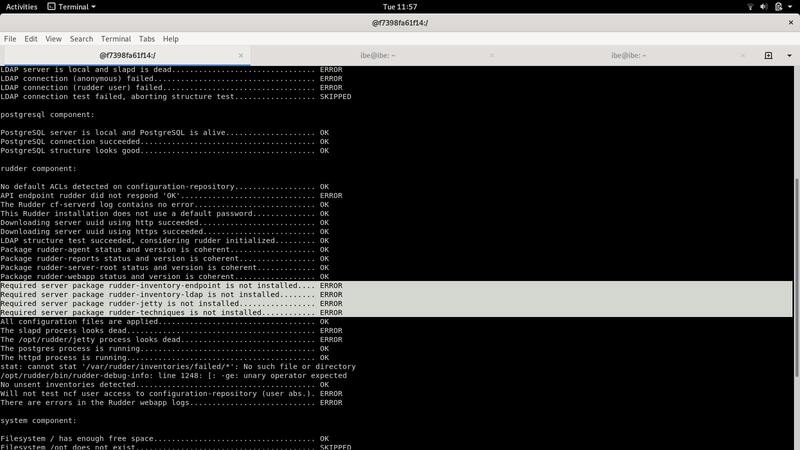
Task: Click the text 'postgresql component:'
Action: point(47,114)
